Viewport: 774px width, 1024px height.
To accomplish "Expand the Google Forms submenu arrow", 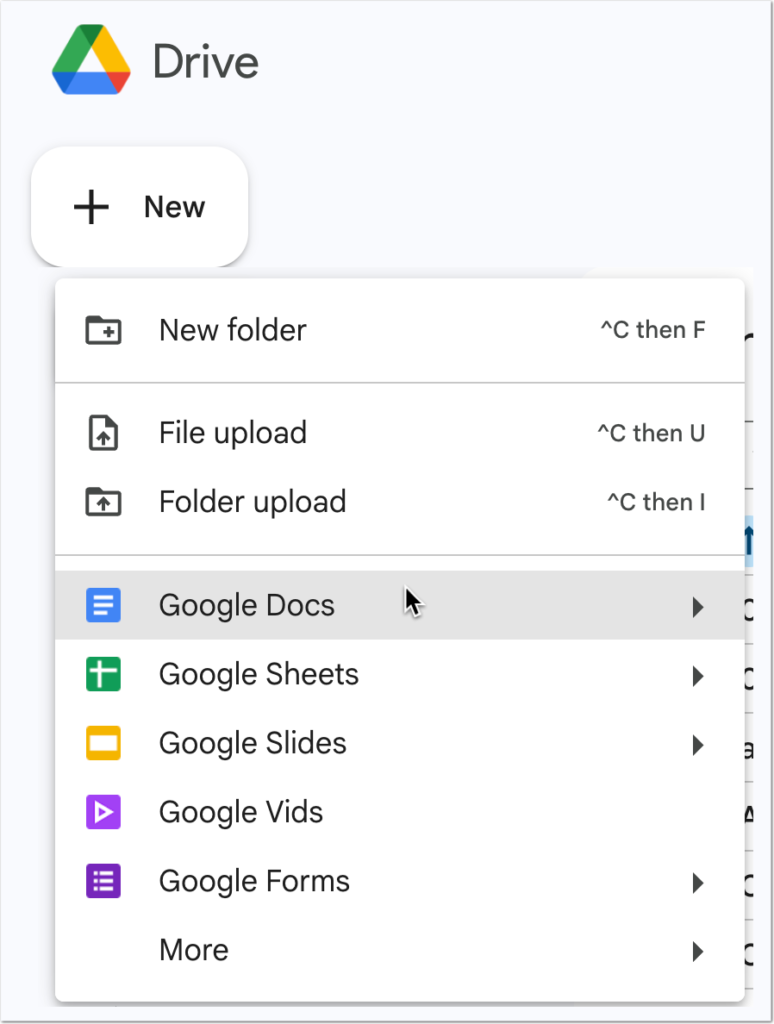I will (x=698, y=883).
